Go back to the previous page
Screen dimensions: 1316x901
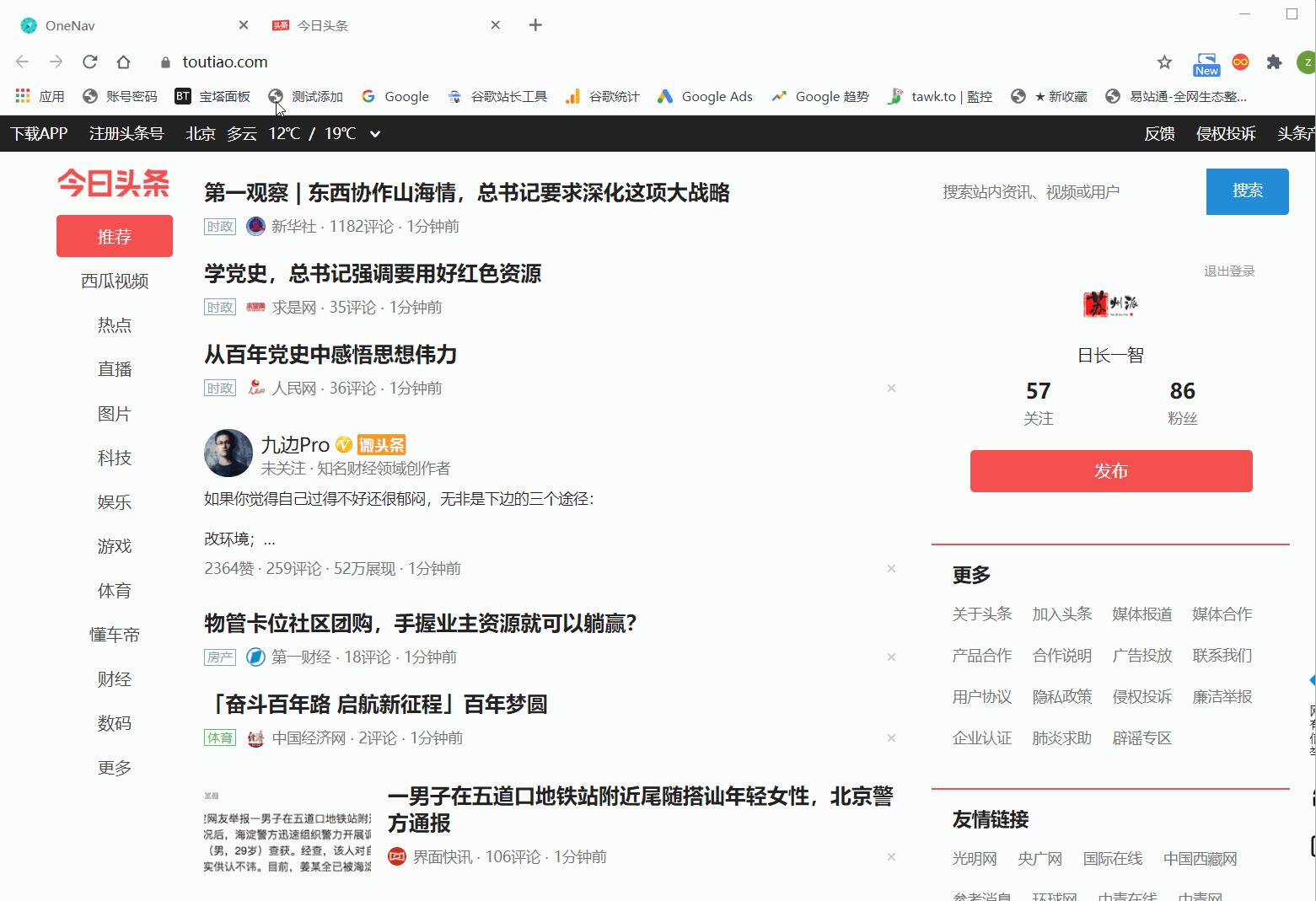(x=23, y=62)
